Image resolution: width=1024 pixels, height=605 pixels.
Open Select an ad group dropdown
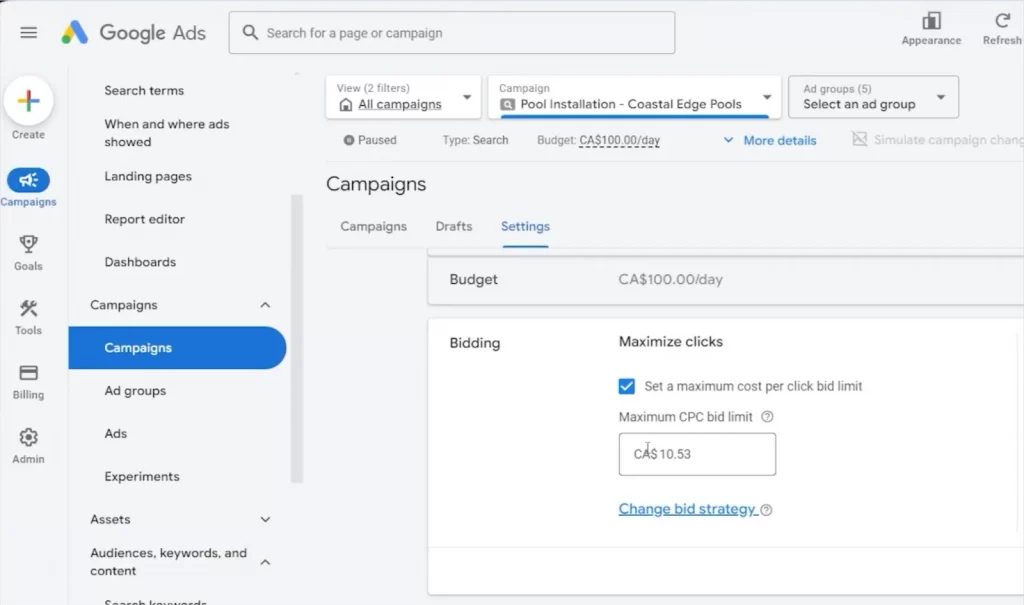coord(873,97)
